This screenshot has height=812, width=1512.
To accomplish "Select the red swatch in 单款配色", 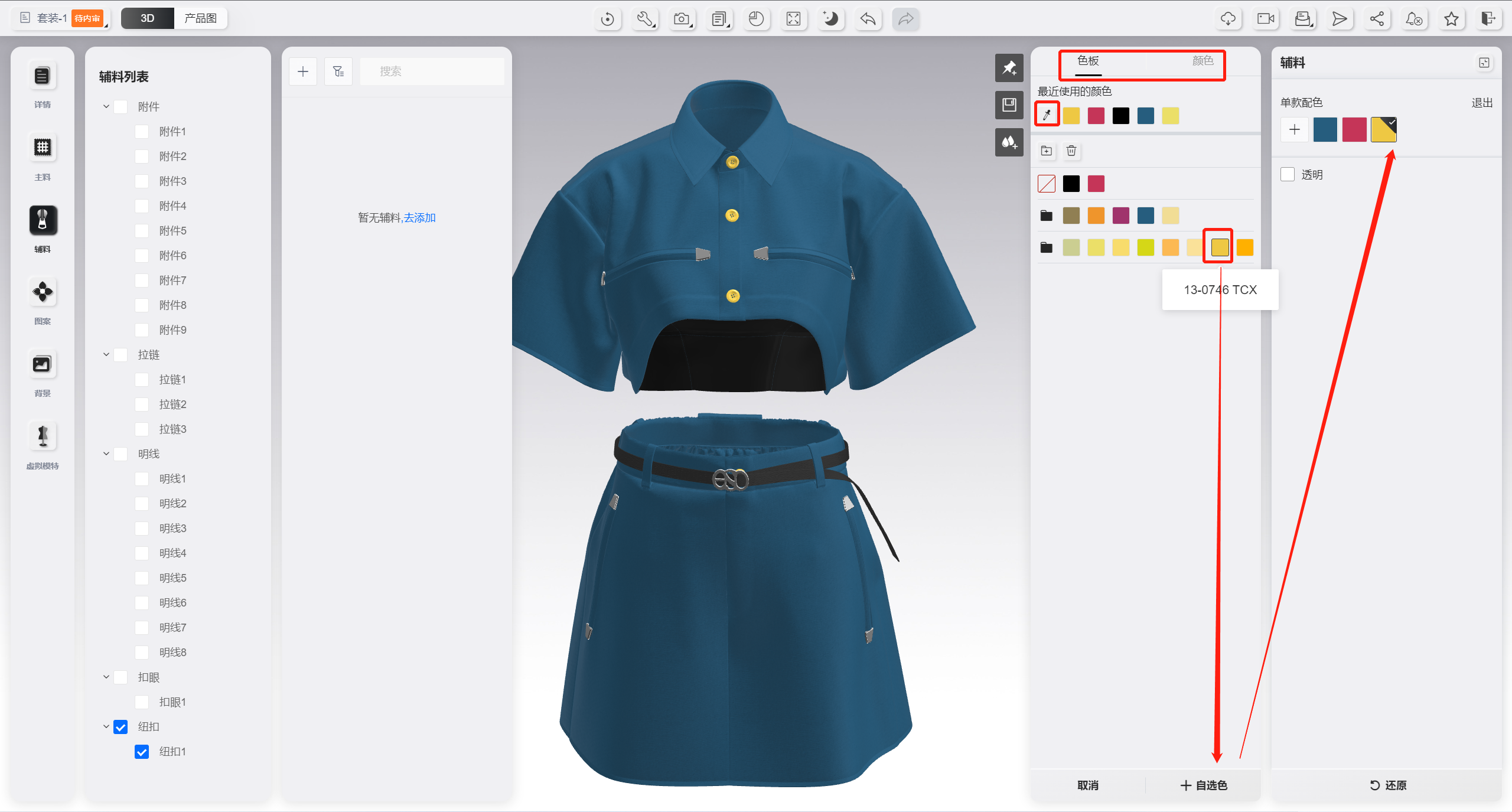I will (x=1354, y=130).
